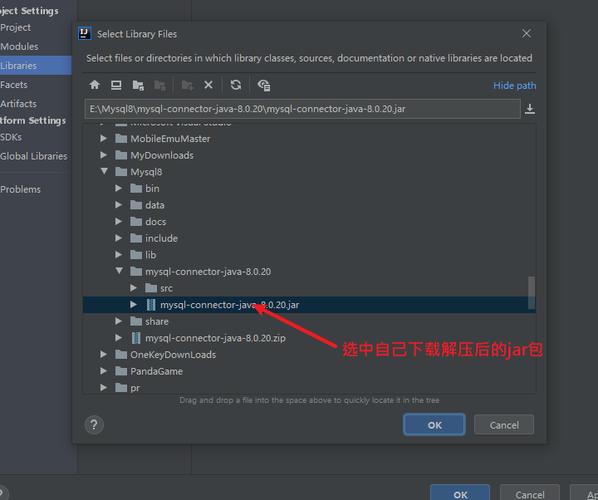This screenshot has height=500, width=598.
Task: Delete selected item with X icon
Action: (208, 85)
